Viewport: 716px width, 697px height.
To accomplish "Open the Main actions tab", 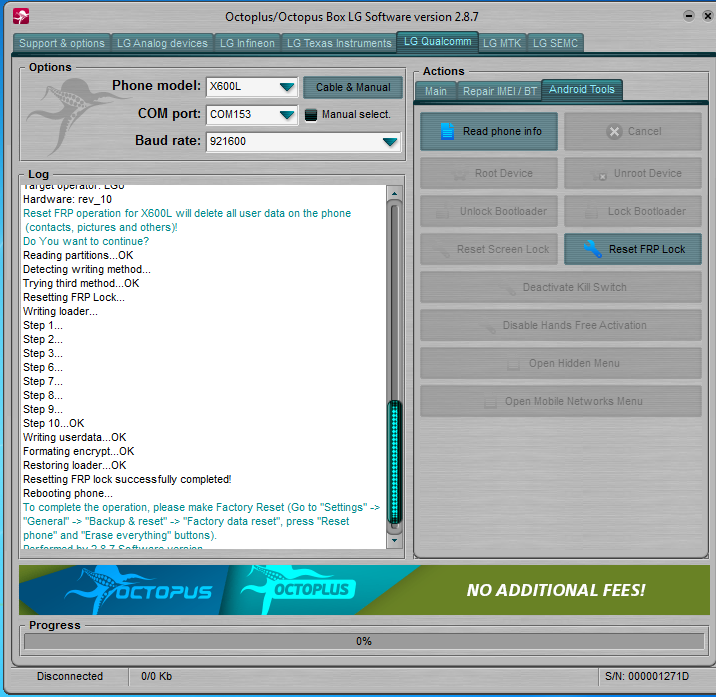I will tap(436, 91).
